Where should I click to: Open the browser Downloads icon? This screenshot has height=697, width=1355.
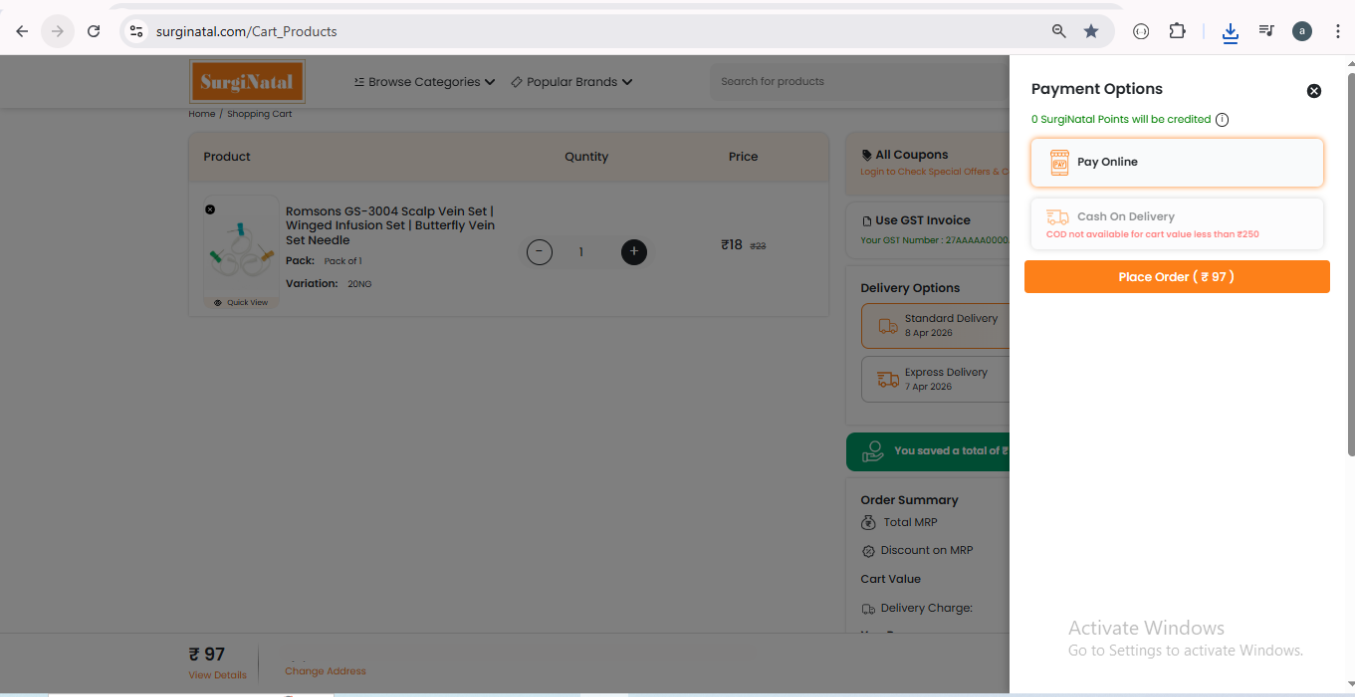[x=1230, y=32]
